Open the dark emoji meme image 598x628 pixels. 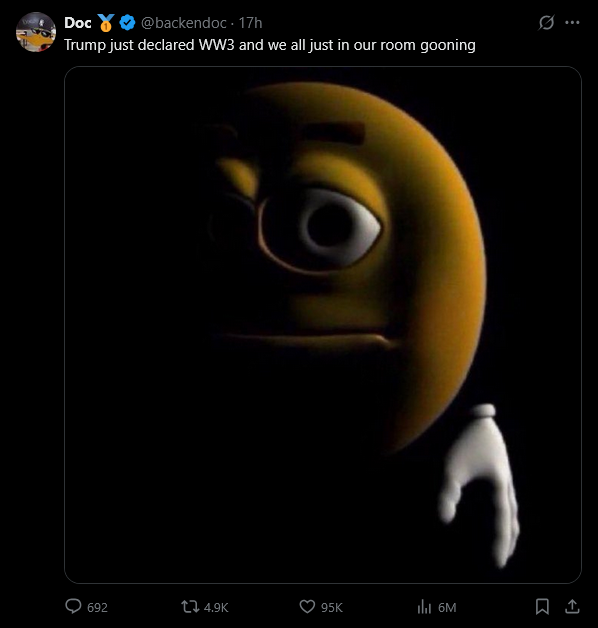pyautogui.click(x=323, y=325)
